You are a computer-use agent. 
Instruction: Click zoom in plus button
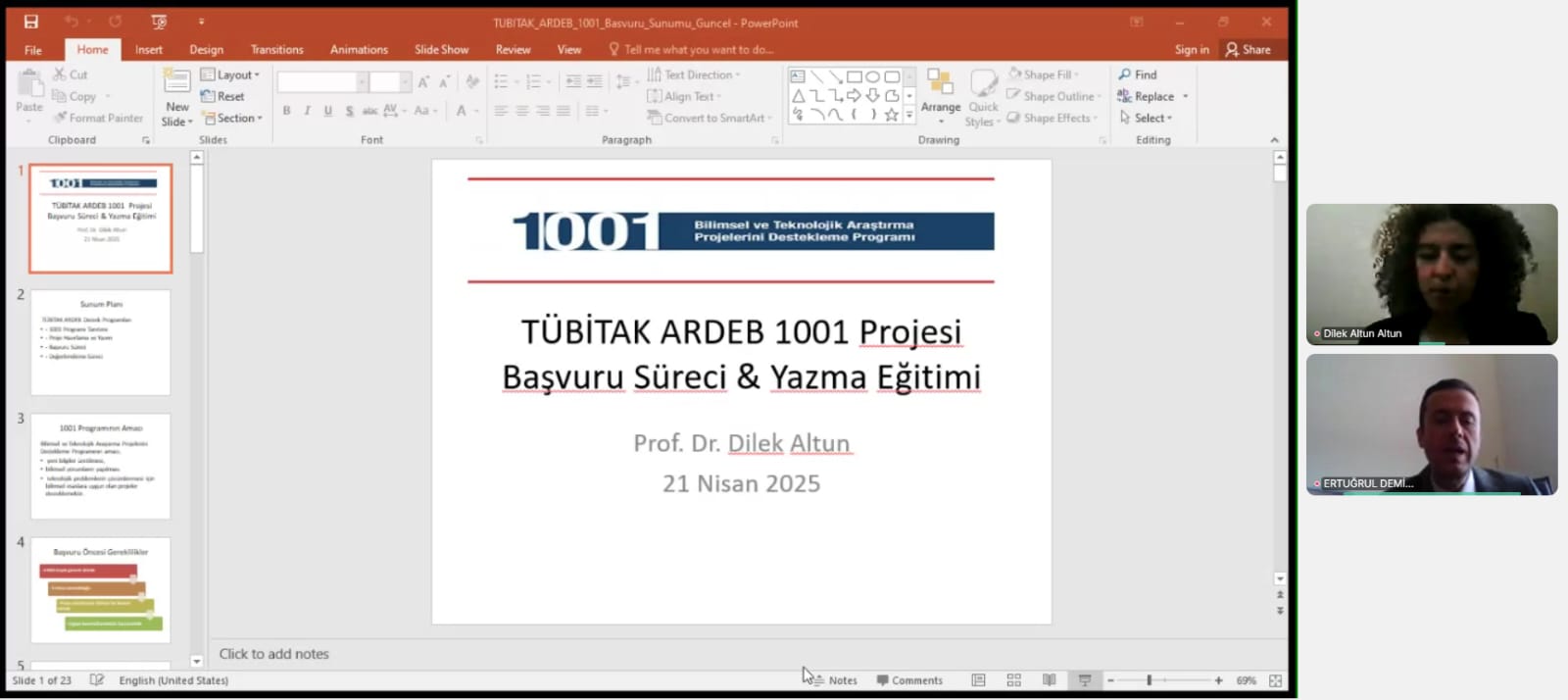[1218, 680]
